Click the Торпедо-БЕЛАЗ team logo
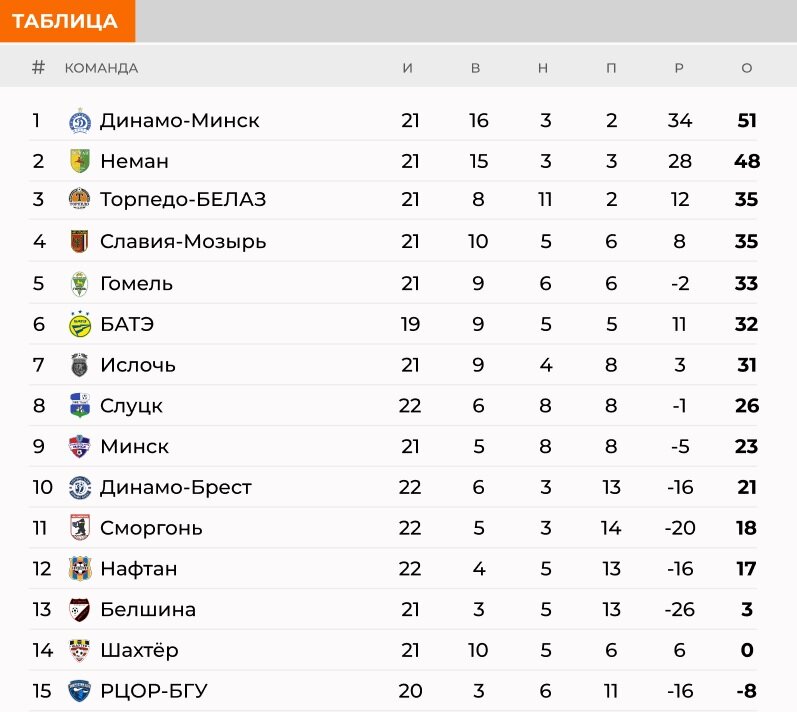This screenshot has height=712, width=797. tap(80, 199)
